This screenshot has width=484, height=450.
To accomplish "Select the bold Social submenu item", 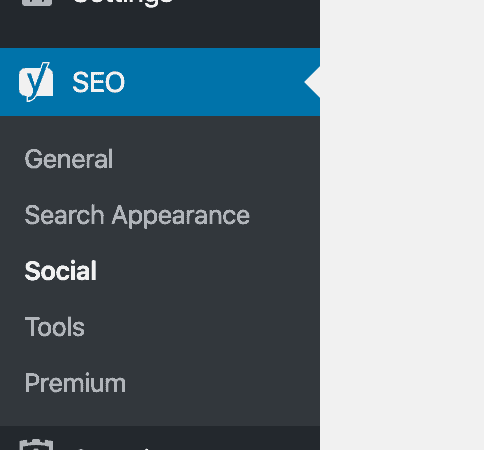I will click(x=61, y=271).
